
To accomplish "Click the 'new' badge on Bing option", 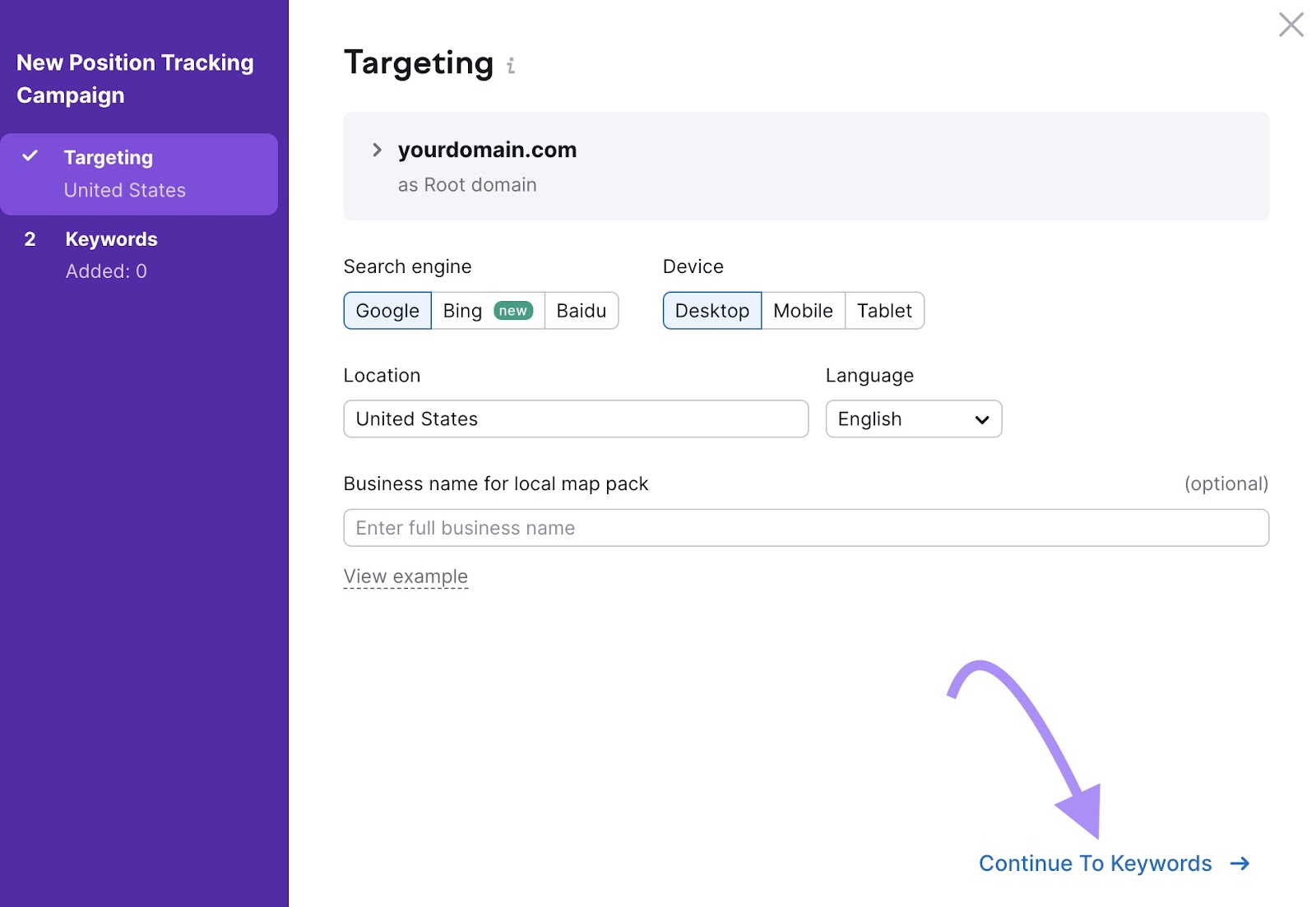I will click(512, 311).
